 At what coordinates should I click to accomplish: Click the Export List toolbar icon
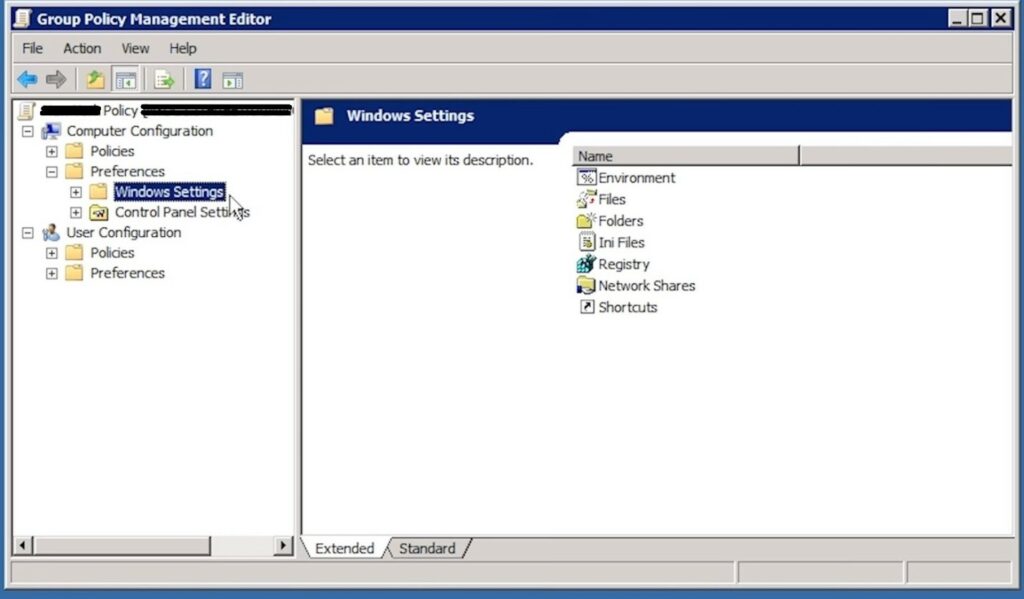click(x=164, y=79)
